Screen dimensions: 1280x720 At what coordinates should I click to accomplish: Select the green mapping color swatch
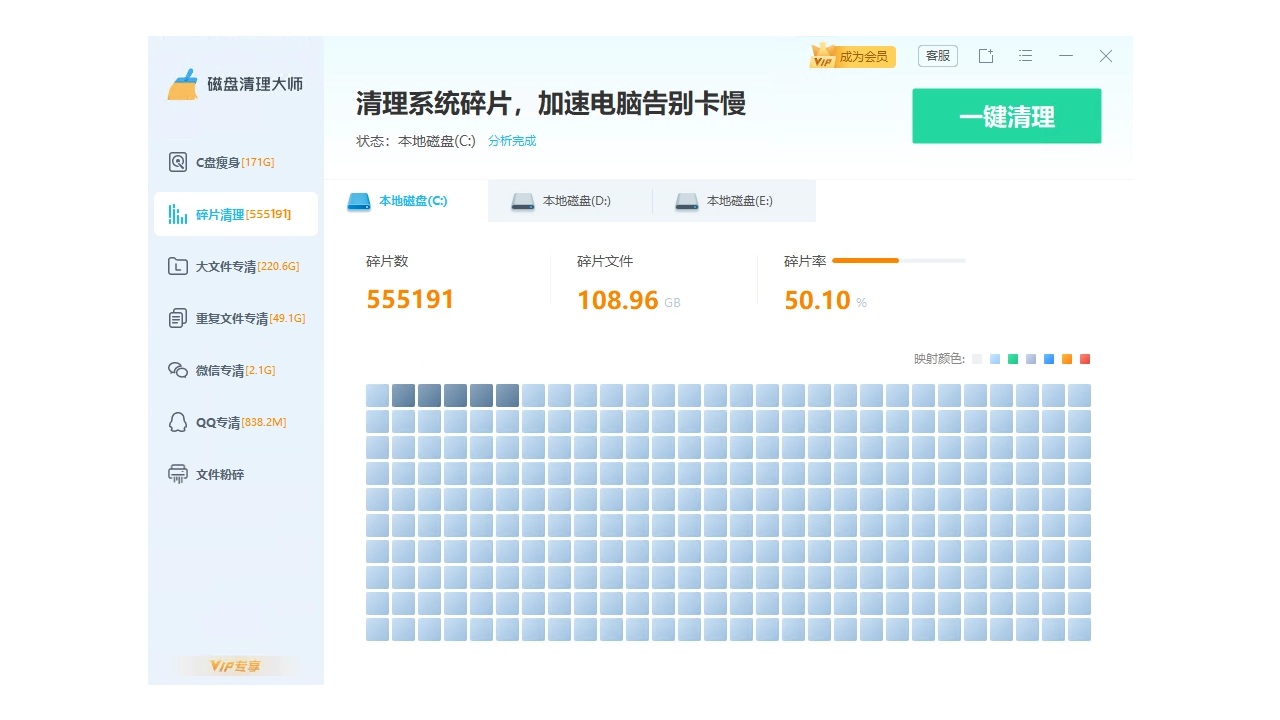1013,358
